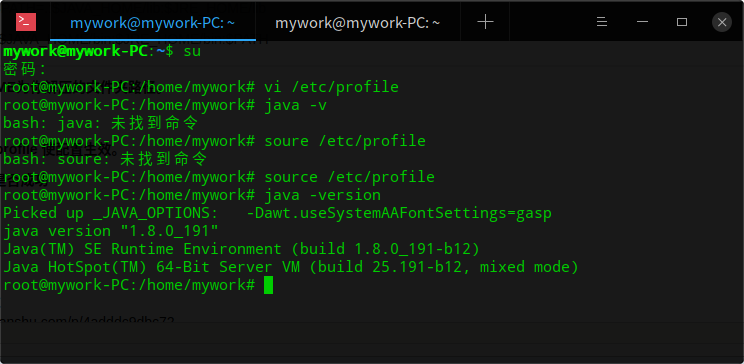This screenshot has width=744, height=364.
Task: Minimize the terminal window
Action: 642,22
